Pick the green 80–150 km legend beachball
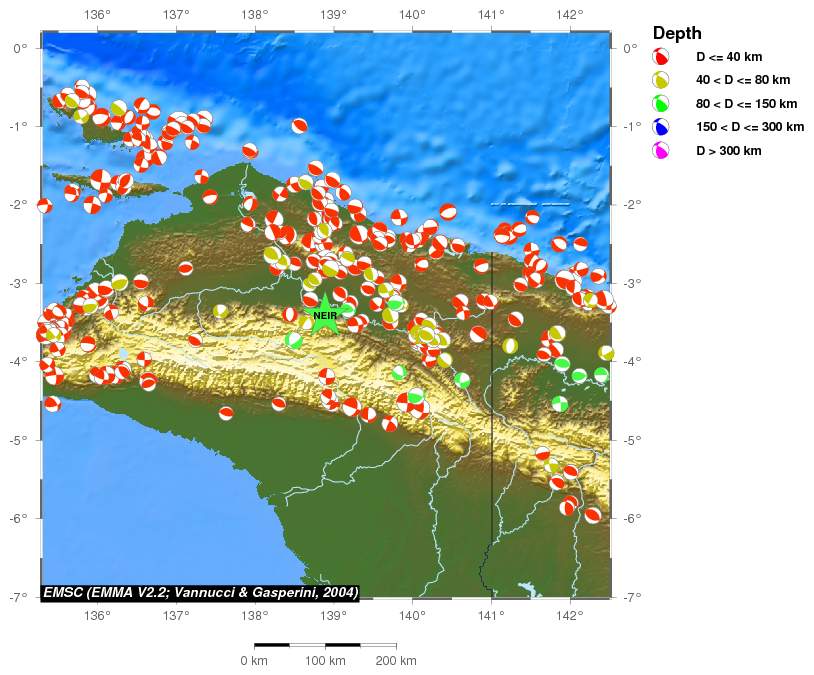Screen dimensions: 814x675 coord(661,103)
